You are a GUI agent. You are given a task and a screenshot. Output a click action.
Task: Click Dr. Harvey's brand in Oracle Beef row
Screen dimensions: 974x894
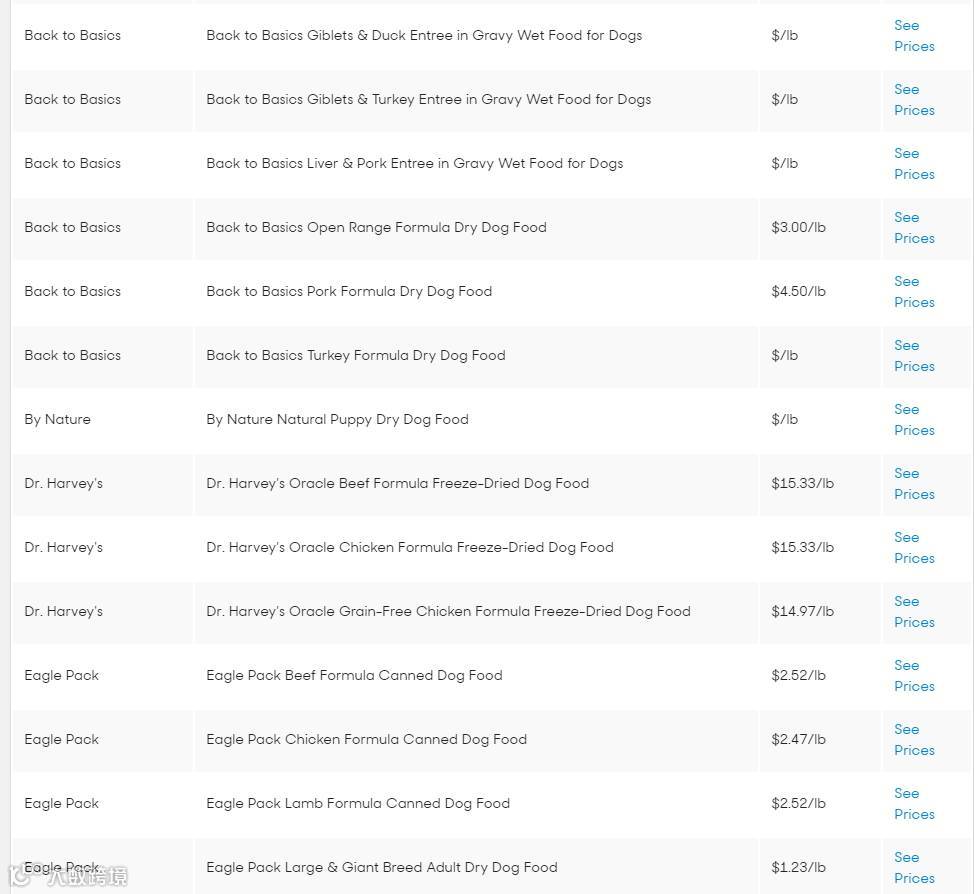tap(63, 483)
